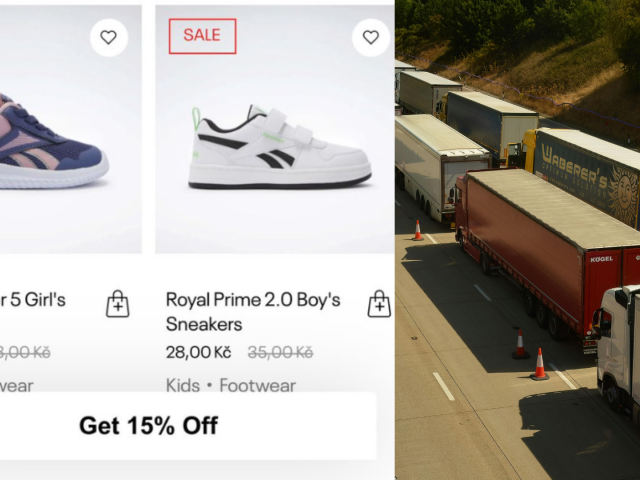Open the Footwear category label
This screenshot has width=640, height=480.
pyautogui.click(x=258, y=385)
